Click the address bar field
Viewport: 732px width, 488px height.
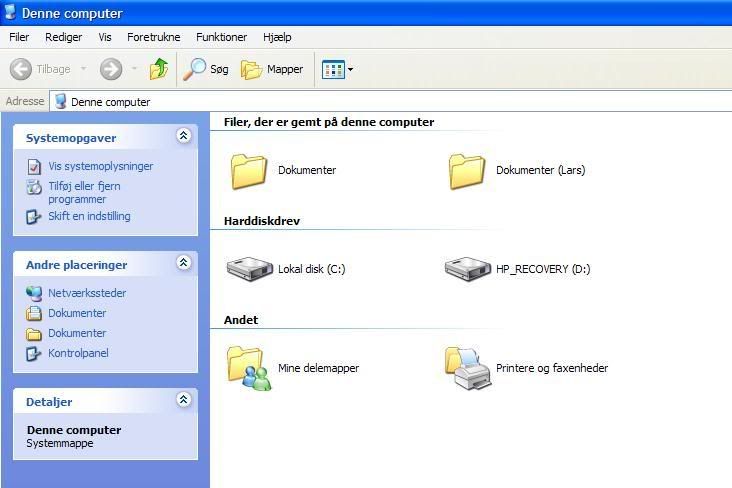391,101
